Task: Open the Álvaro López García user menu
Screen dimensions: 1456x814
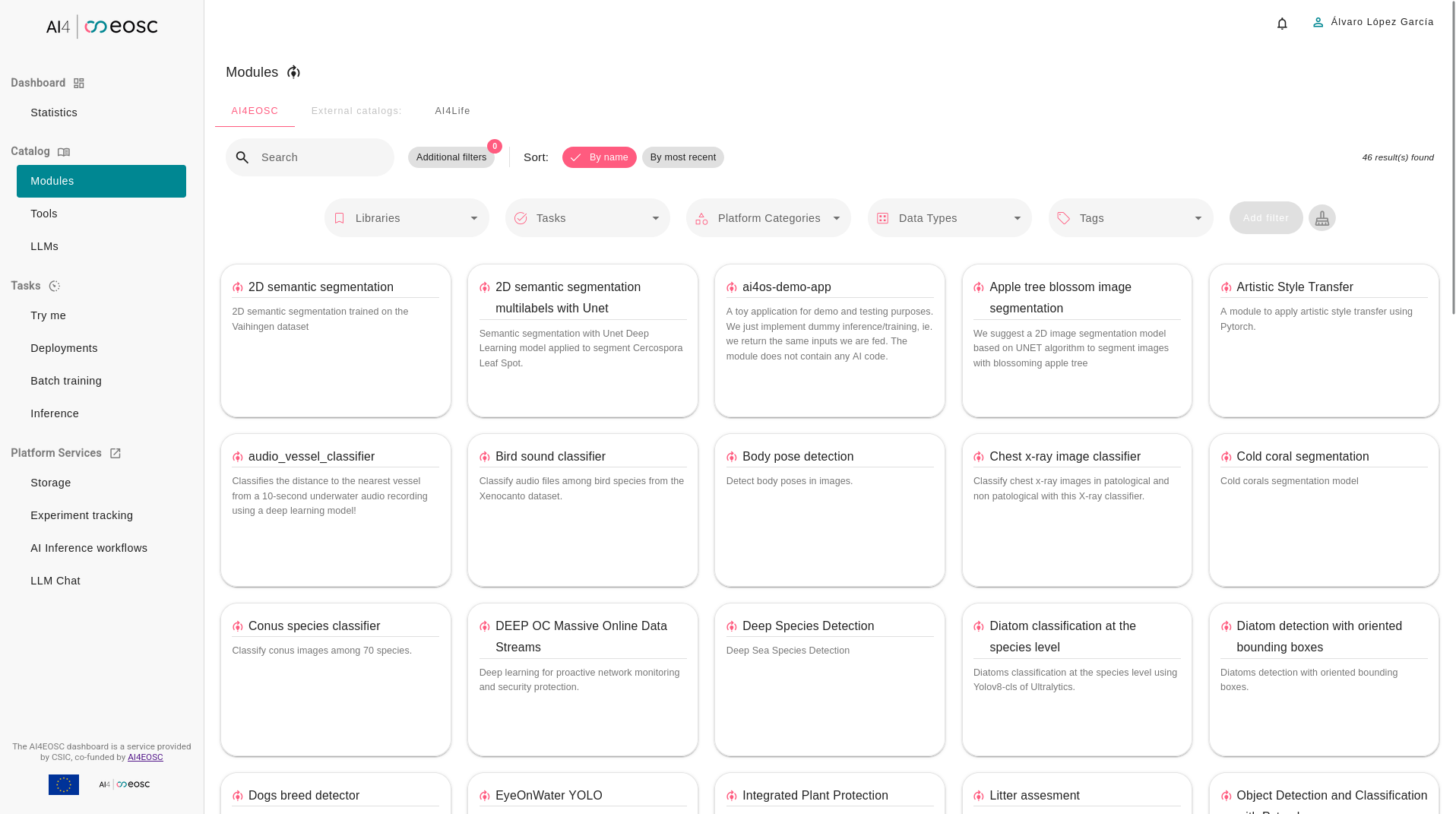Action: (x=1373, y=23)
